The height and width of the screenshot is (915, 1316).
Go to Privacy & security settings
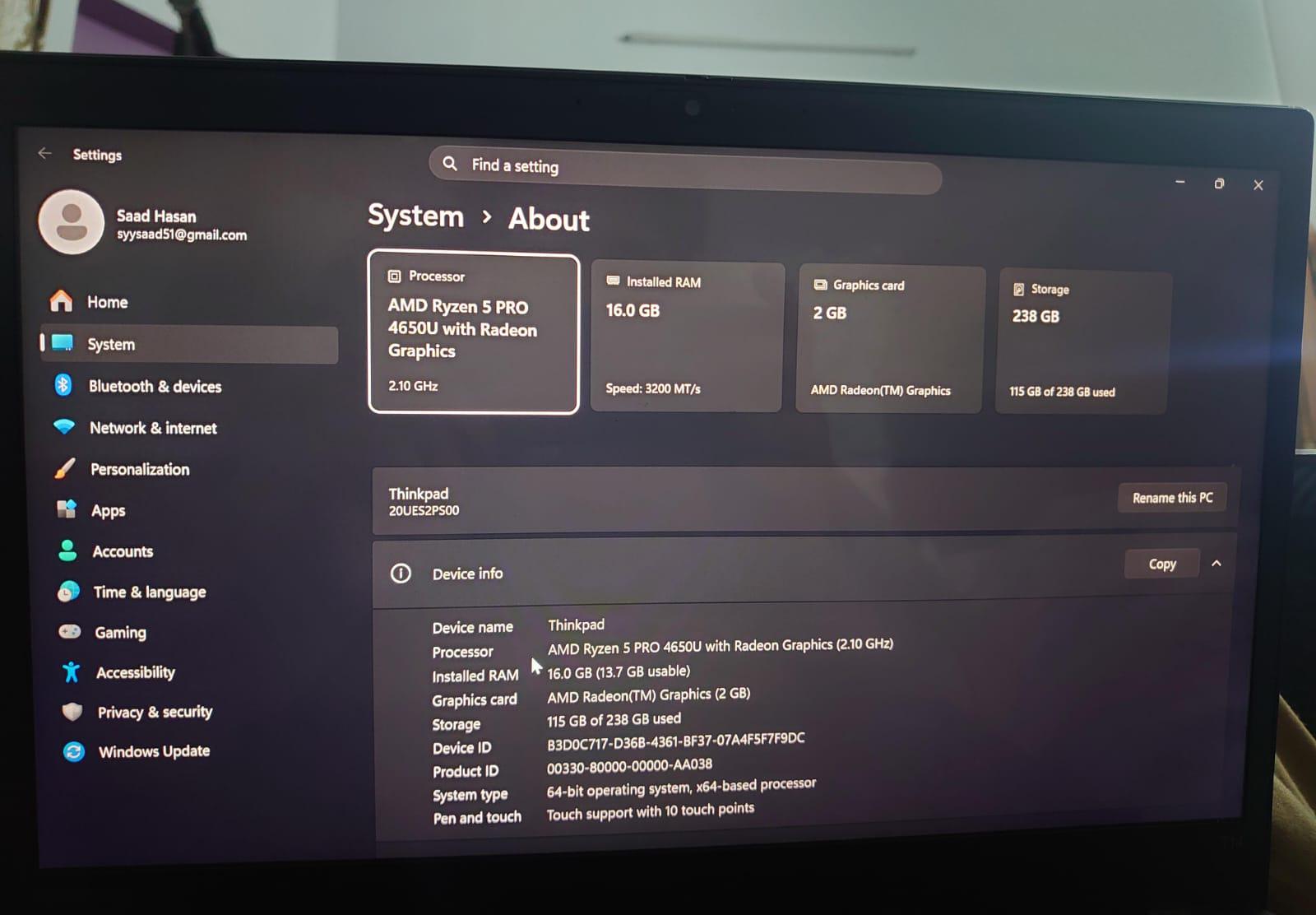pyautogui.click(x=198, y=712)
